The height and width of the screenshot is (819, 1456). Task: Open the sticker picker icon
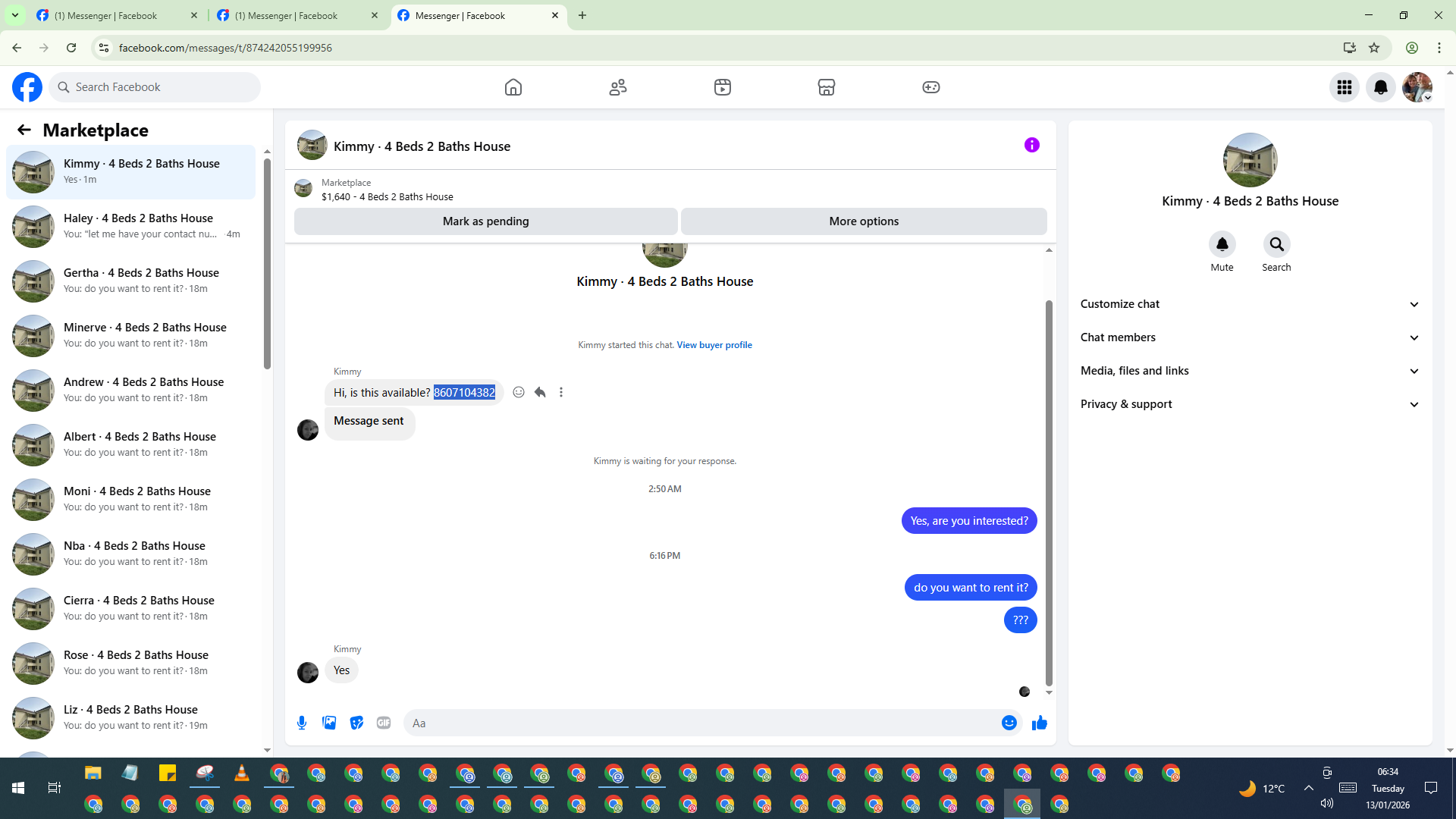(356, 723)
